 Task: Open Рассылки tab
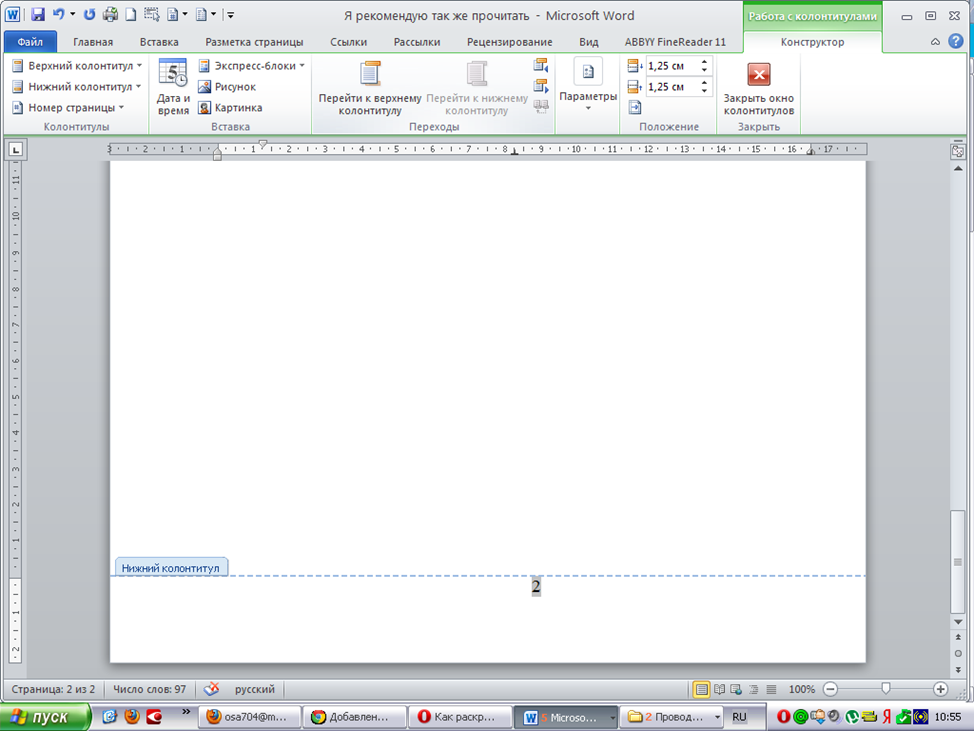click(417, 42)
